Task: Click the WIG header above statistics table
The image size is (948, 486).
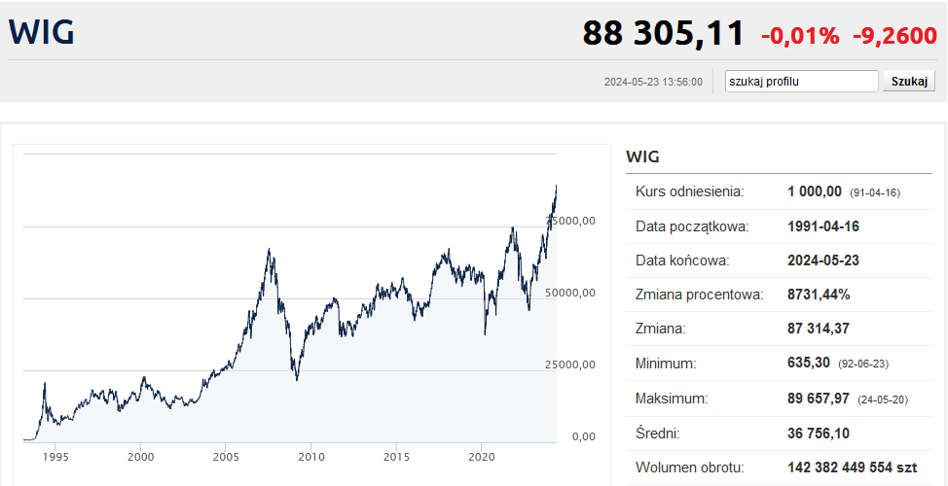Action: (642, 157)
